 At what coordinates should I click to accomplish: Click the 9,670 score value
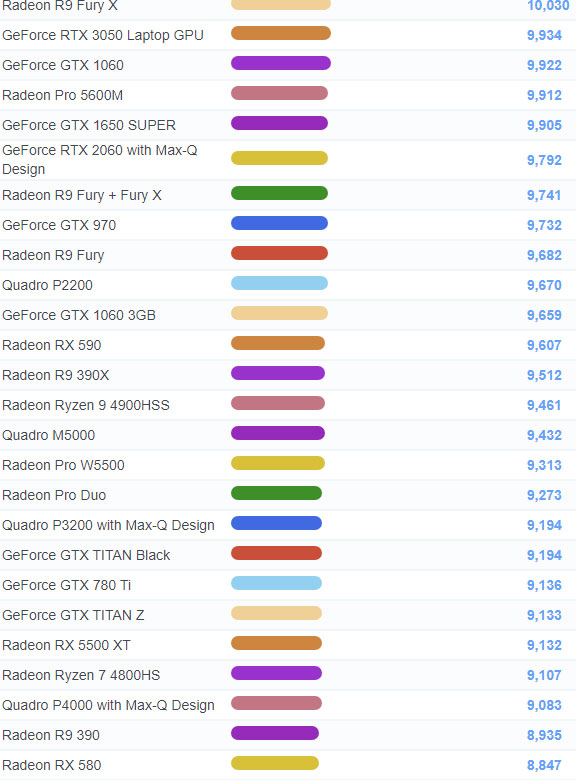click(x=544, y=285)
